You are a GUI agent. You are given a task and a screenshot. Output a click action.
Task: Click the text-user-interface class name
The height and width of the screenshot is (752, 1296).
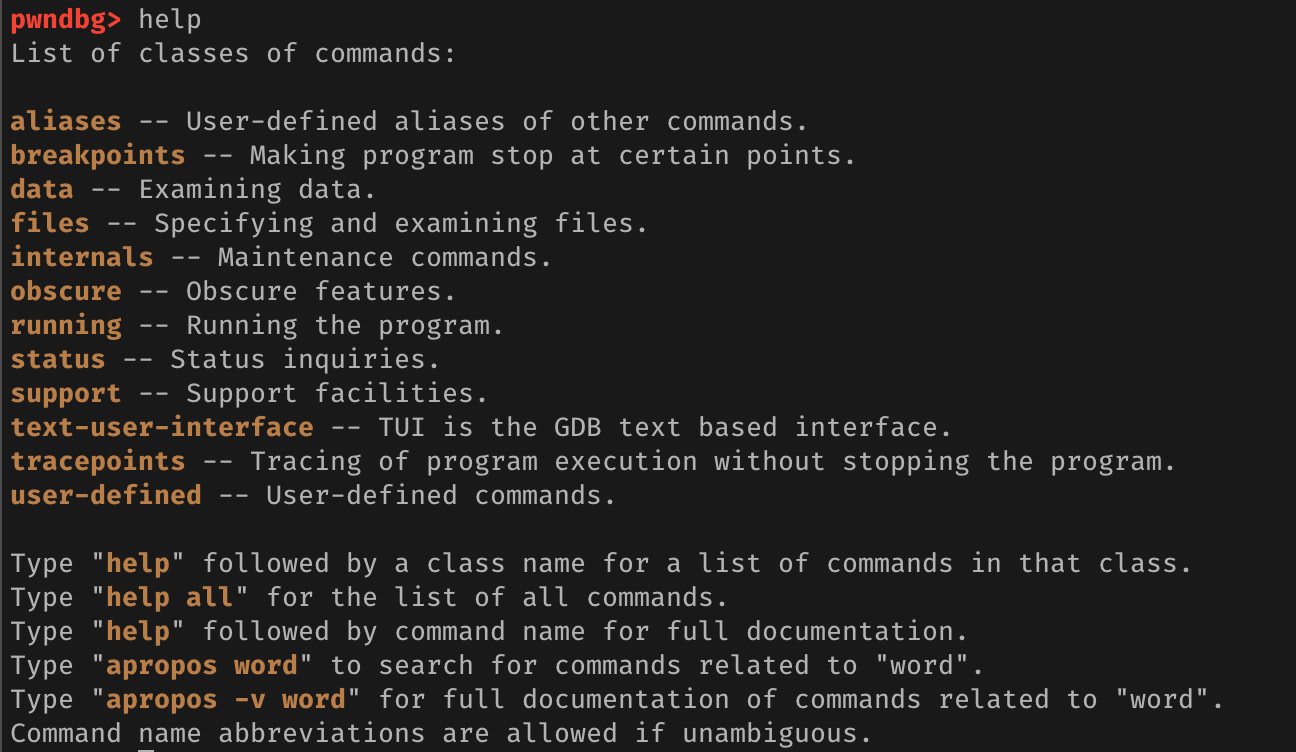161,427
